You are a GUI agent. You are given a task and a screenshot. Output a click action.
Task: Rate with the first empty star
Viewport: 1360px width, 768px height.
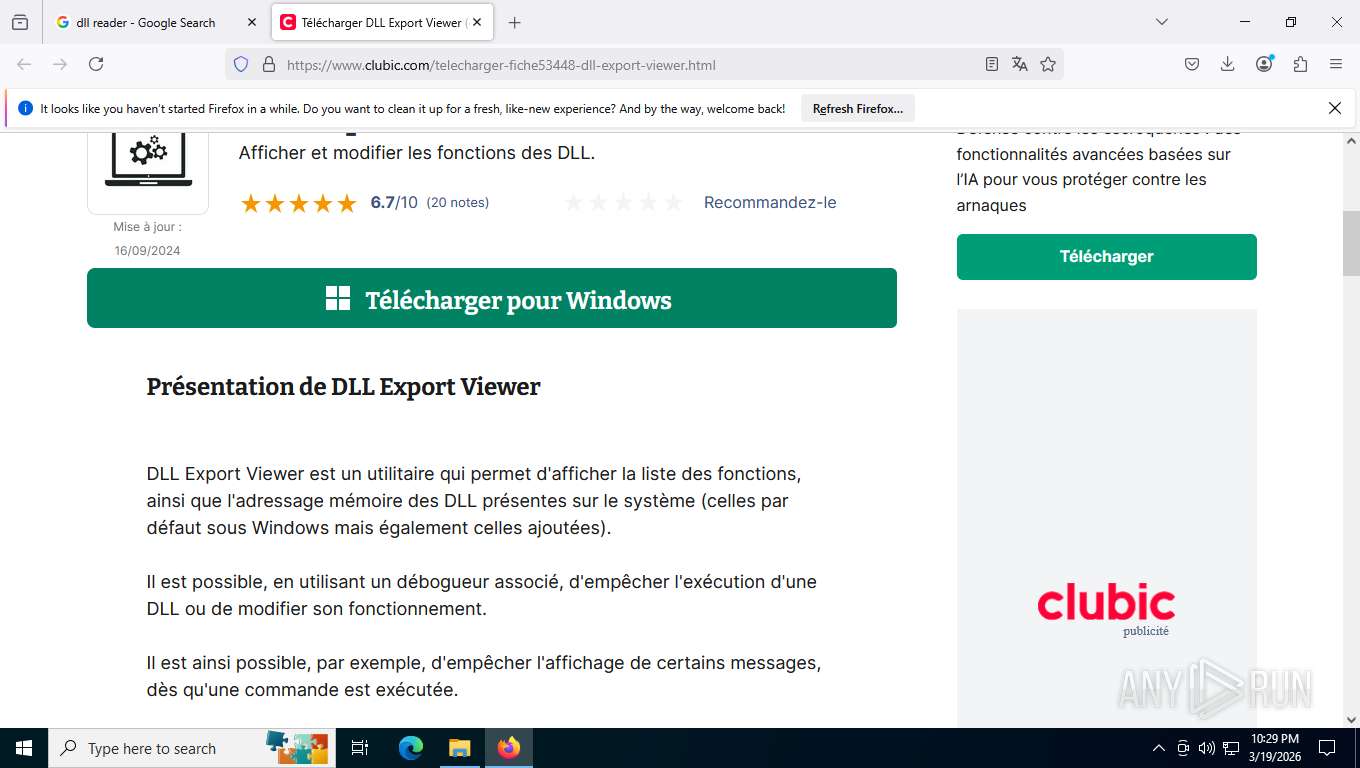click(574, 203)
